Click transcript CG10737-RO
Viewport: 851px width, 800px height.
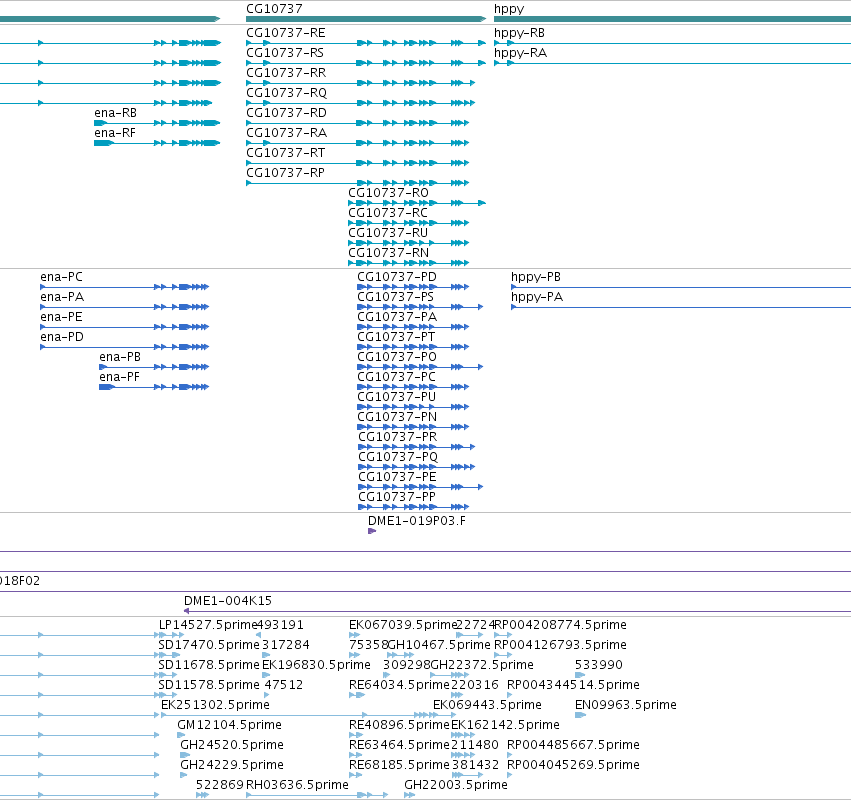point(388,193)
